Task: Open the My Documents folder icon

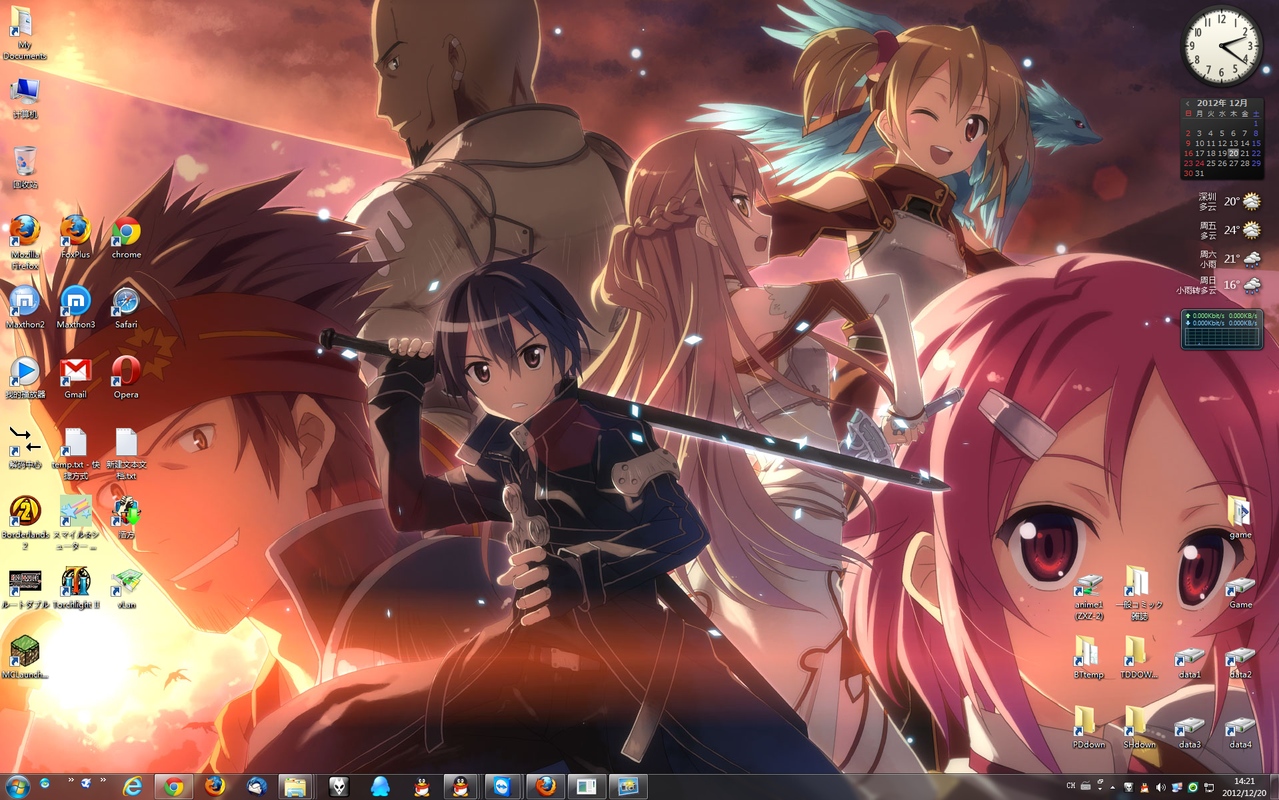Action: tap(24, 33)
